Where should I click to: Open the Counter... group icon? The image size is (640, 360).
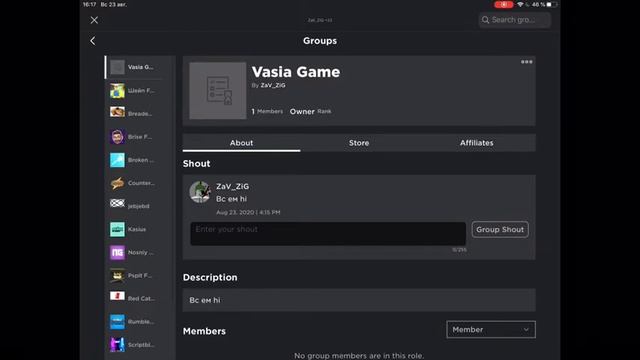(x=117, y=183)
